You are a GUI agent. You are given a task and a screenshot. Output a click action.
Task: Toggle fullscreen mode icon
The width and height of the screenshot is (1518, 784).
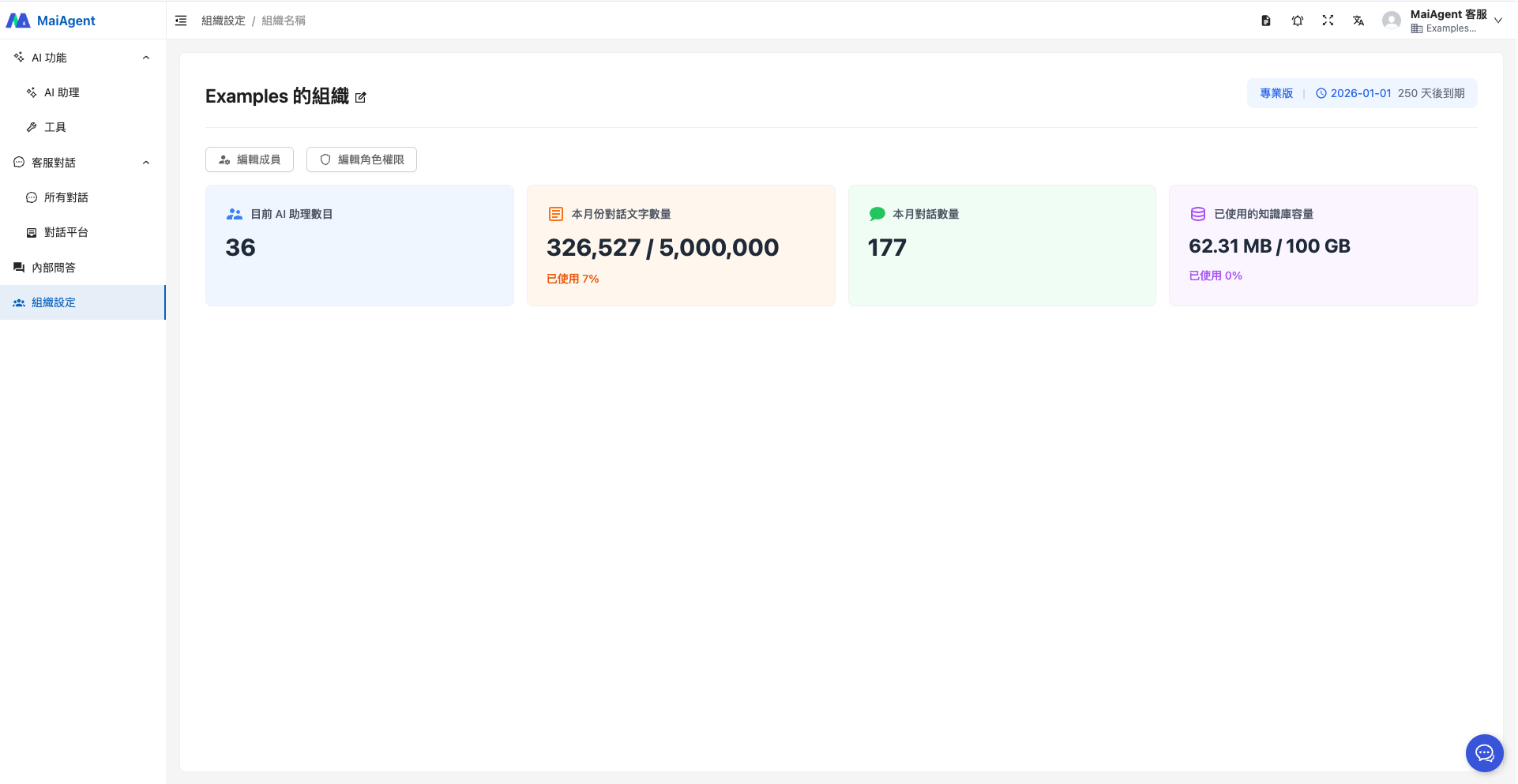coord(1328,21)
